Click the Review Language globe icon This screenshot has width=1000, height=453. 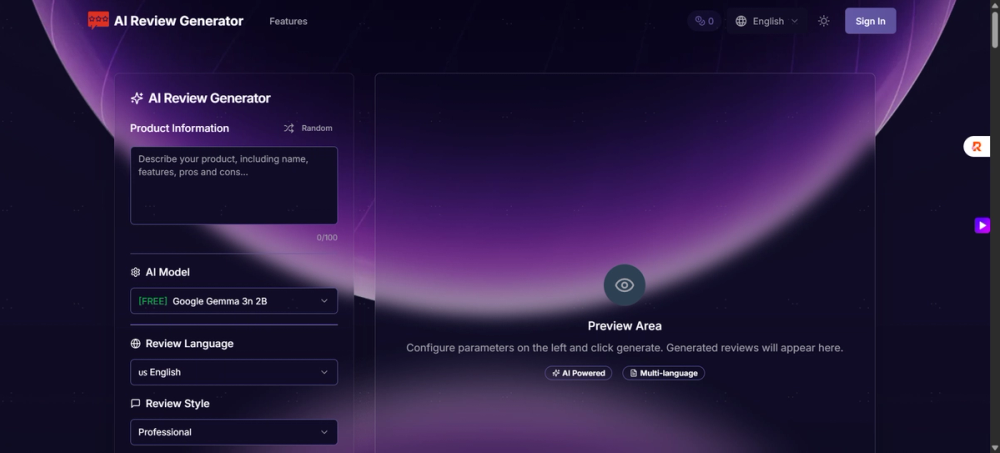[135, 344]
